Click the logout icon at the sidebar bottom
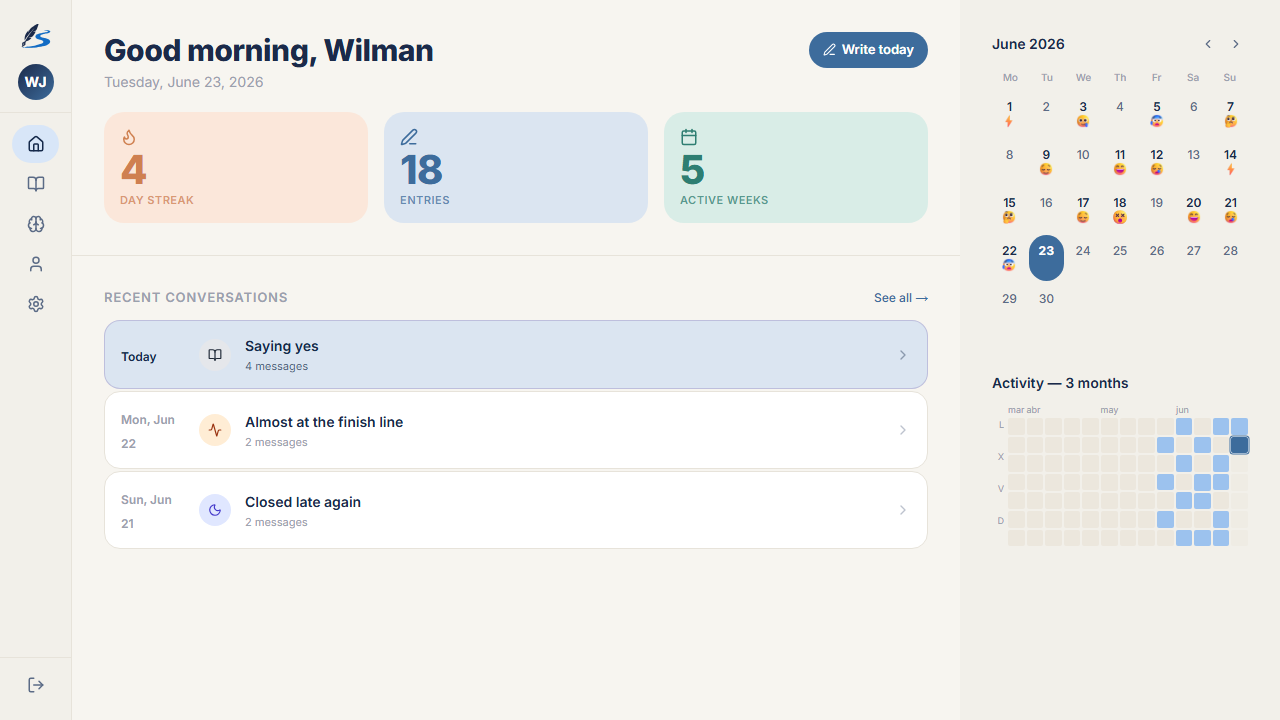Screen dimensions: 1280x720 tap(36, 685)
